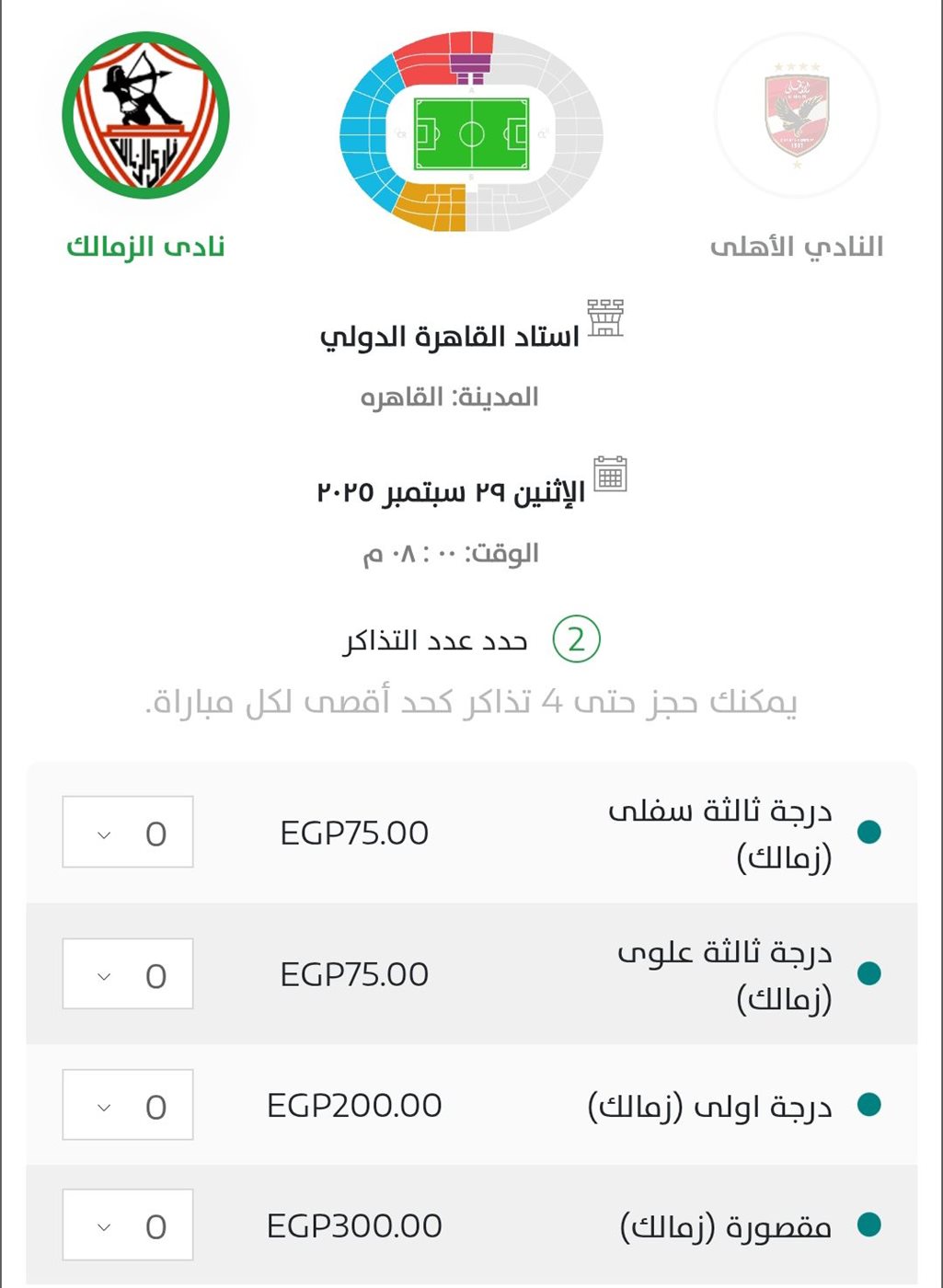
Task: Click the Al Ahly club logo
Action: [x=797, y=116]
